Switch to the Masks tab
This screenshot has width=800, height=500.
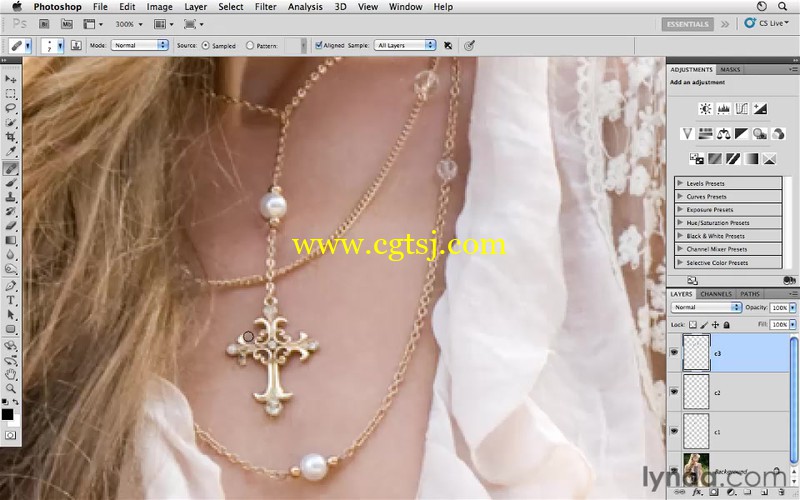click(730, 69)
